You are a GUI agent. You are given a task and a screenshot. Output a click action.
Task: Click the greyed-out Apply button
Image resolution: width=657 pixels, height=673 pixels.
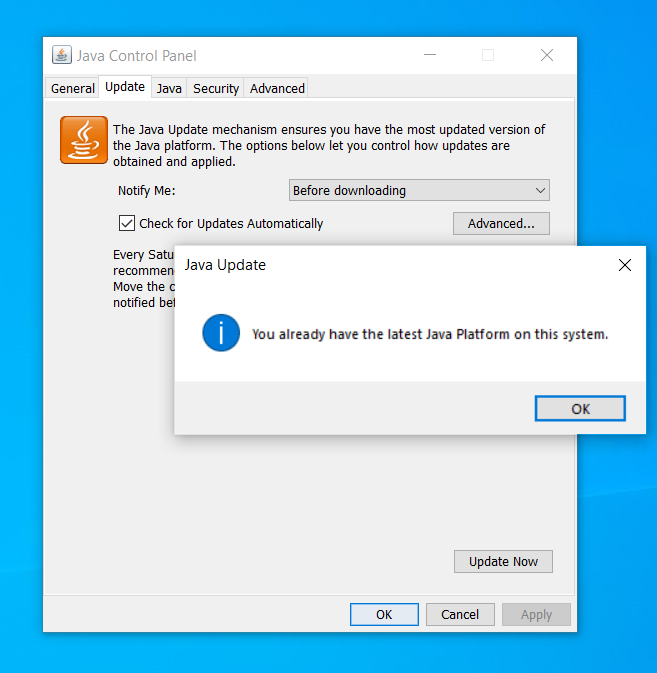(x=536, y=614)
